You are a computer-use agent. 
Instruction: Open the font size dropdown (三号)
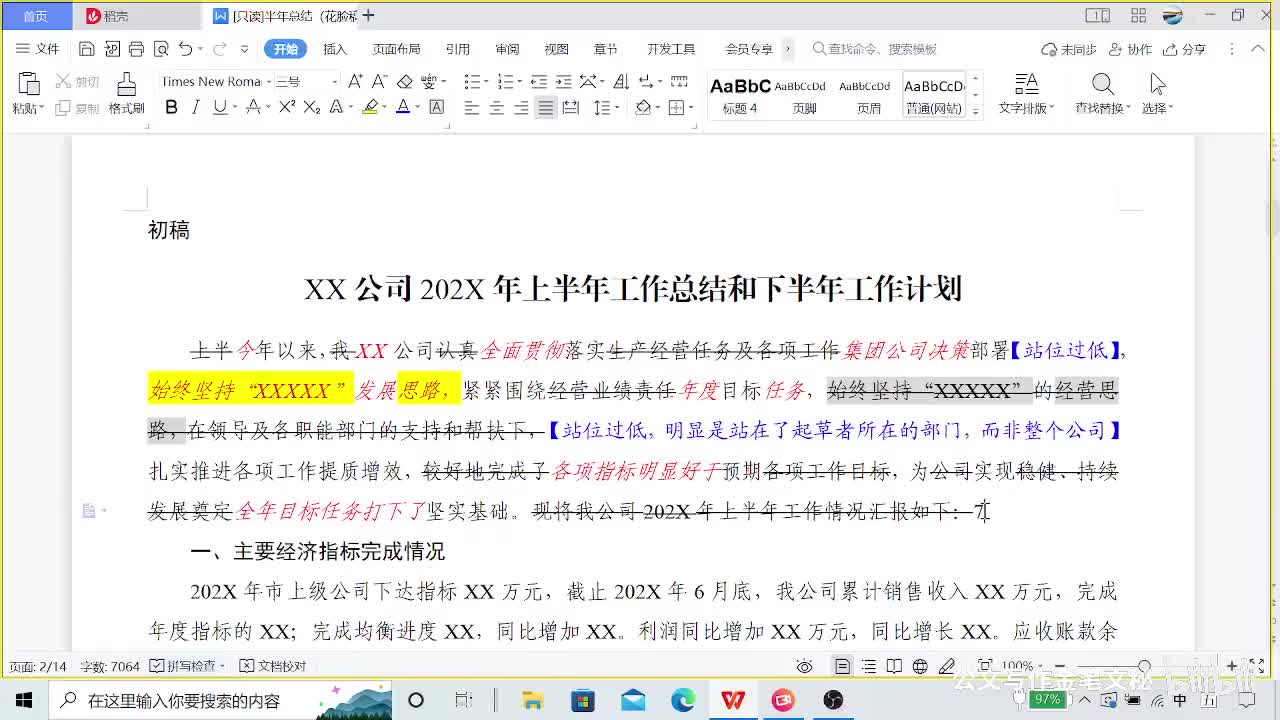pyautogui.click(x=334, y=81)
